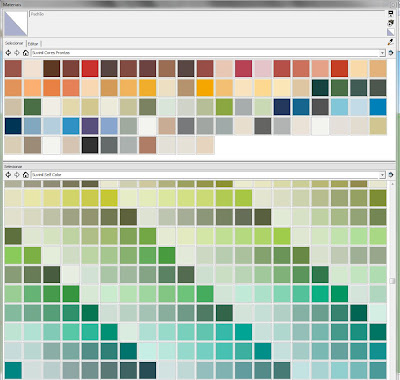Go forward in the Suvinil Cores Prontas pane
This screenshot has width=400, height=380.
coord(17,53)
